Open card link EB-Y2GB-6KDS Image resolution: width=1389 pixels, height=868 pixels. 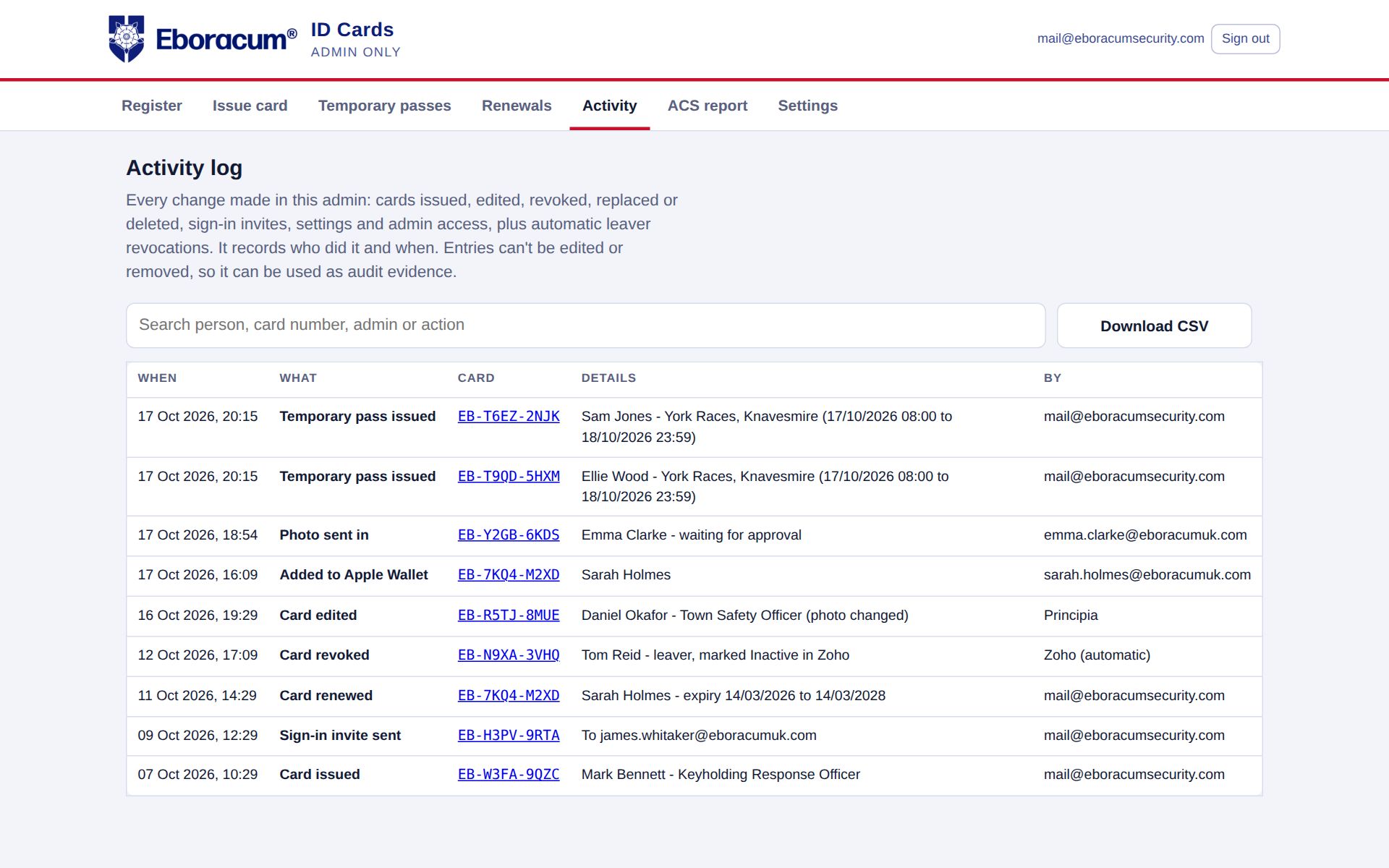(509, 535)
